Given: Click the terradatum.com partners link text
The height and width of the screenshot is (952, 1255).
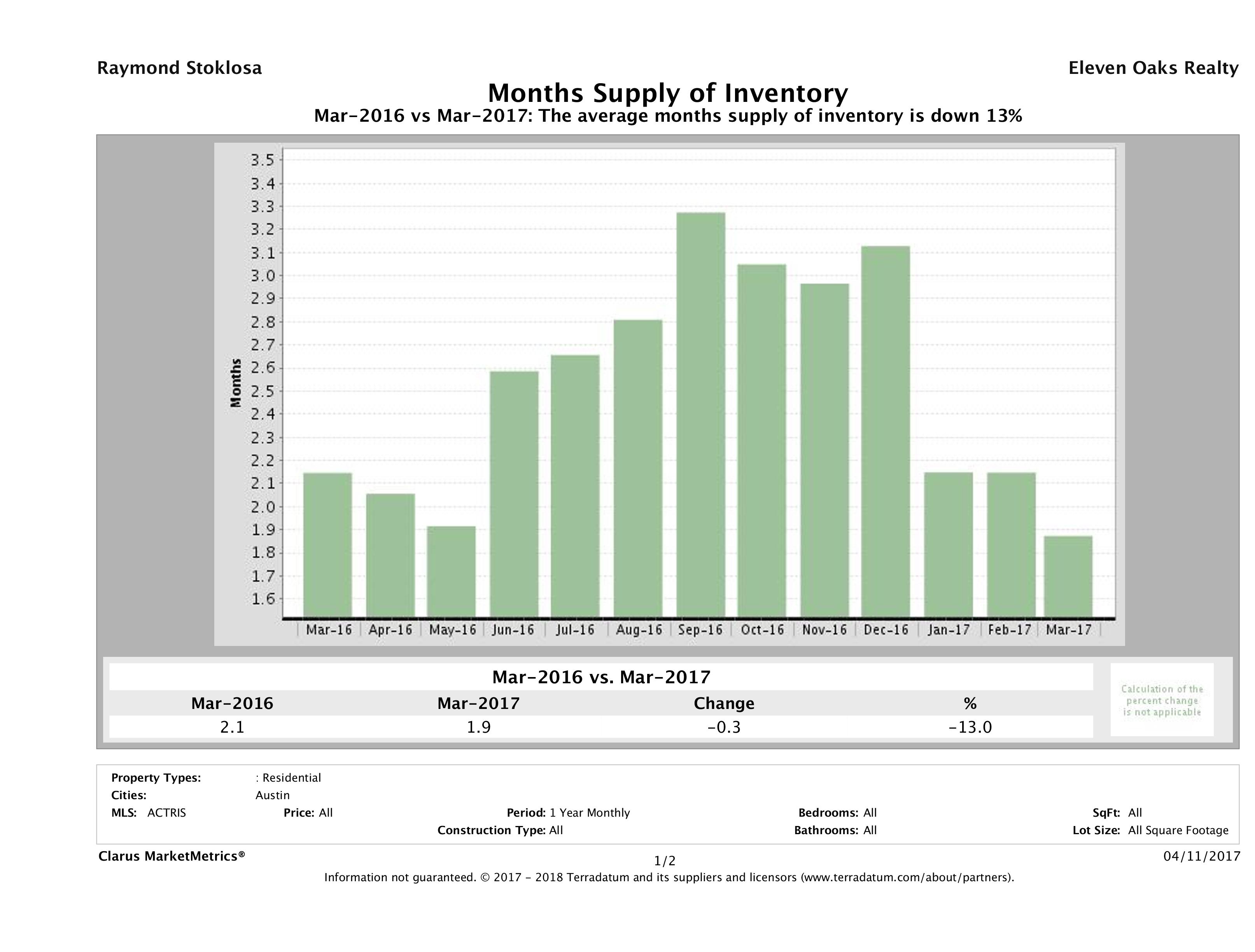Looking at the screenshot, I should click(x=907, y=878).
